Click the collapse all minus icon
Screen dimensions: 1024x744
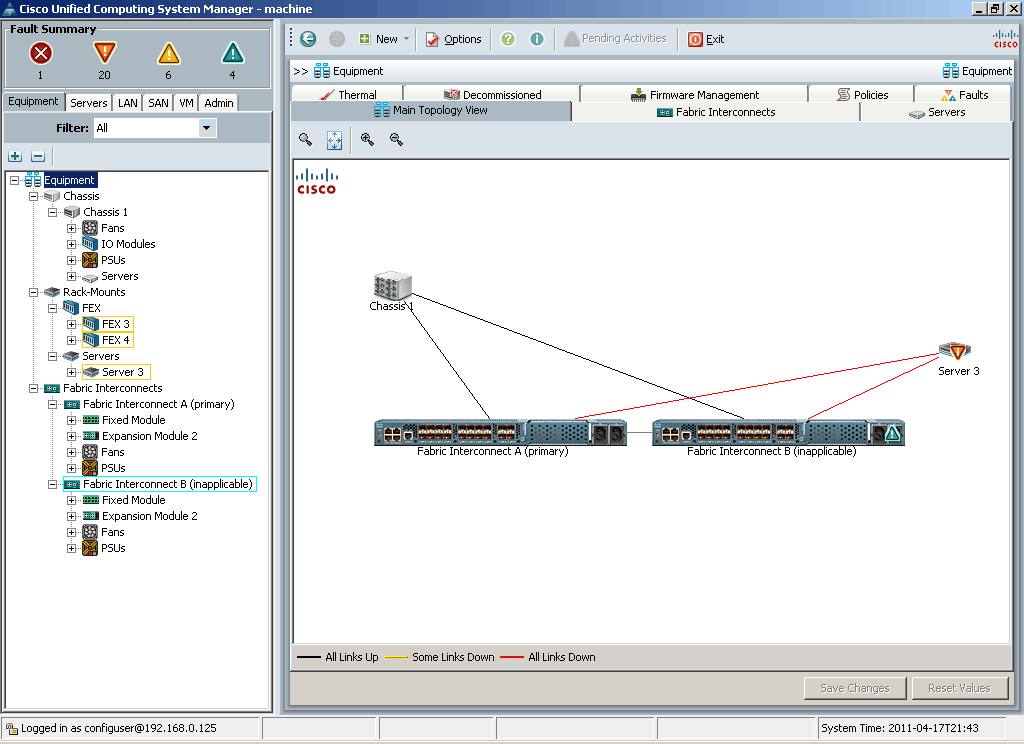[x=38, y=156]
